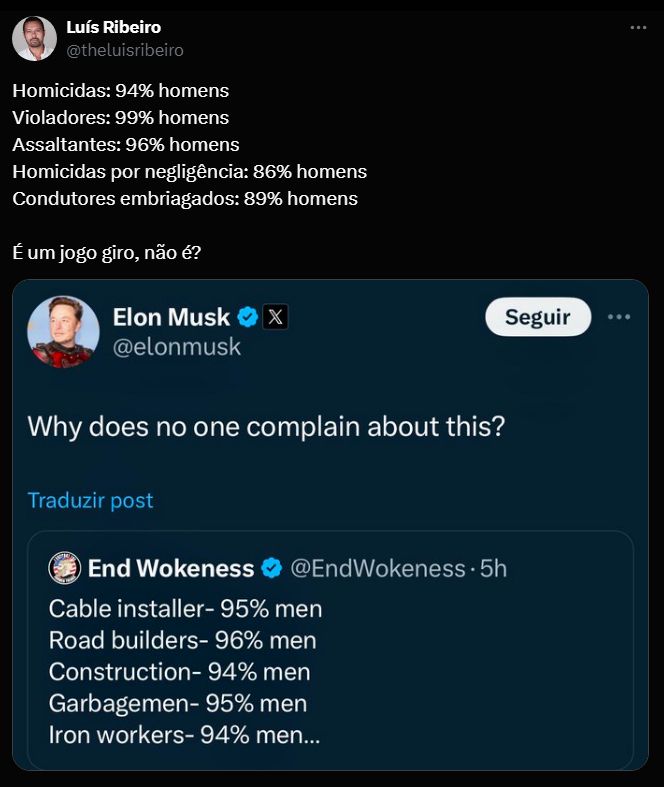The image size is (664, 787).
Task: Click Luís Ribeiro's profile avatar
Action: (34, 38)
